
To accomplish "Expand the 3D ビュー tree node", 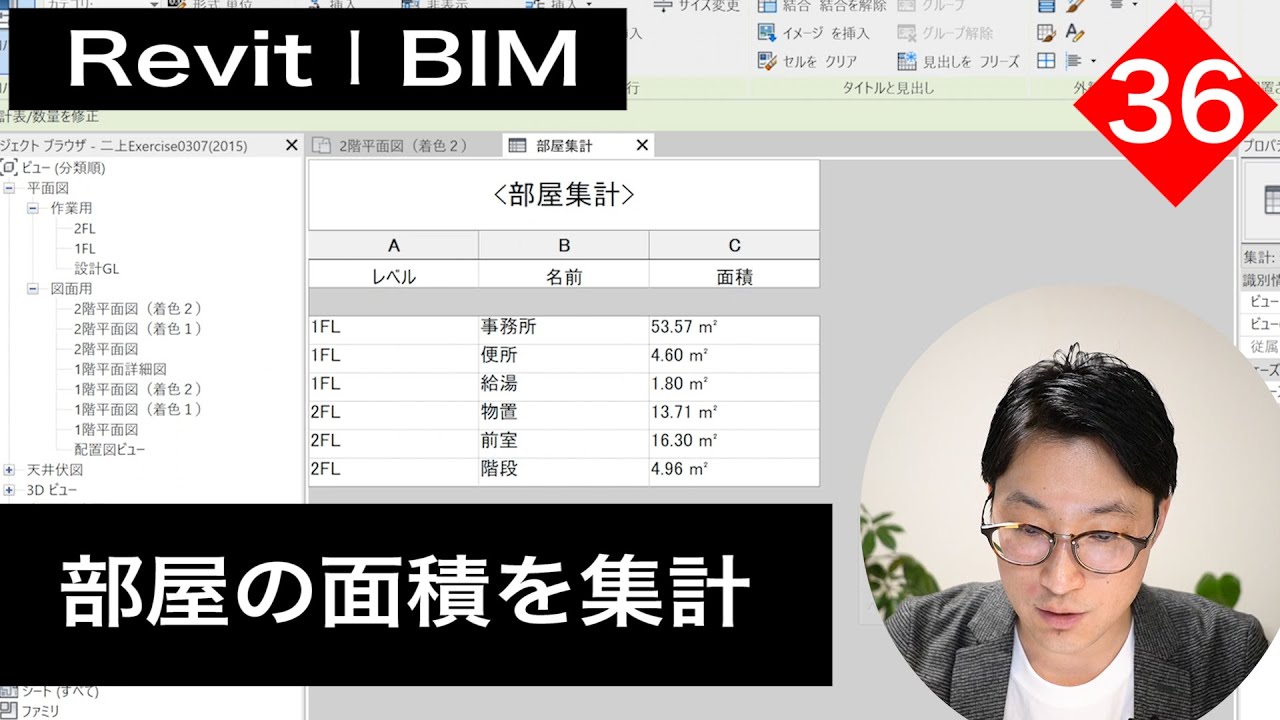I will point(9,490).
